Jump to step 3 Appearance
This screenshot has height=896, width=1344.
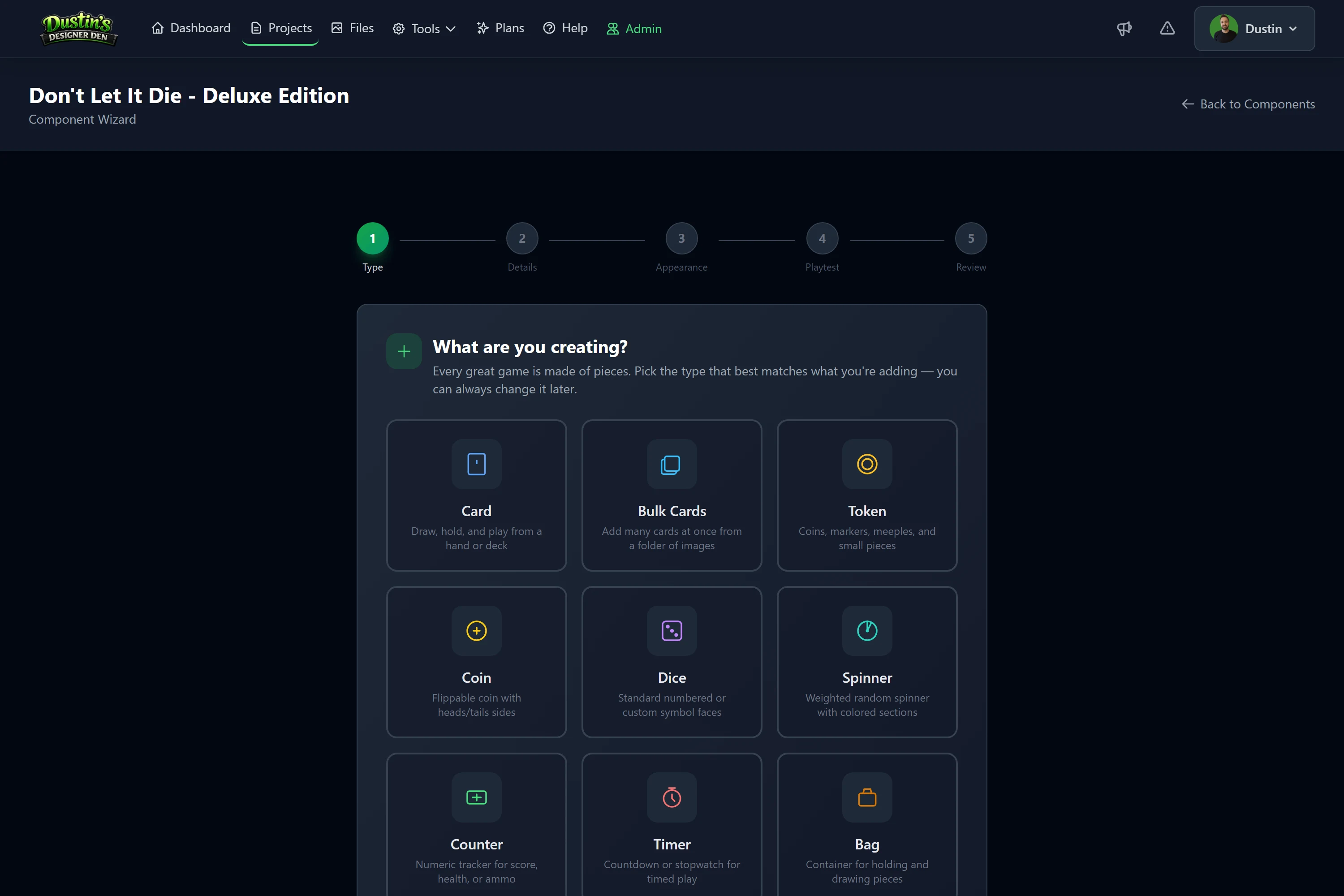click(x=681, y=238)
